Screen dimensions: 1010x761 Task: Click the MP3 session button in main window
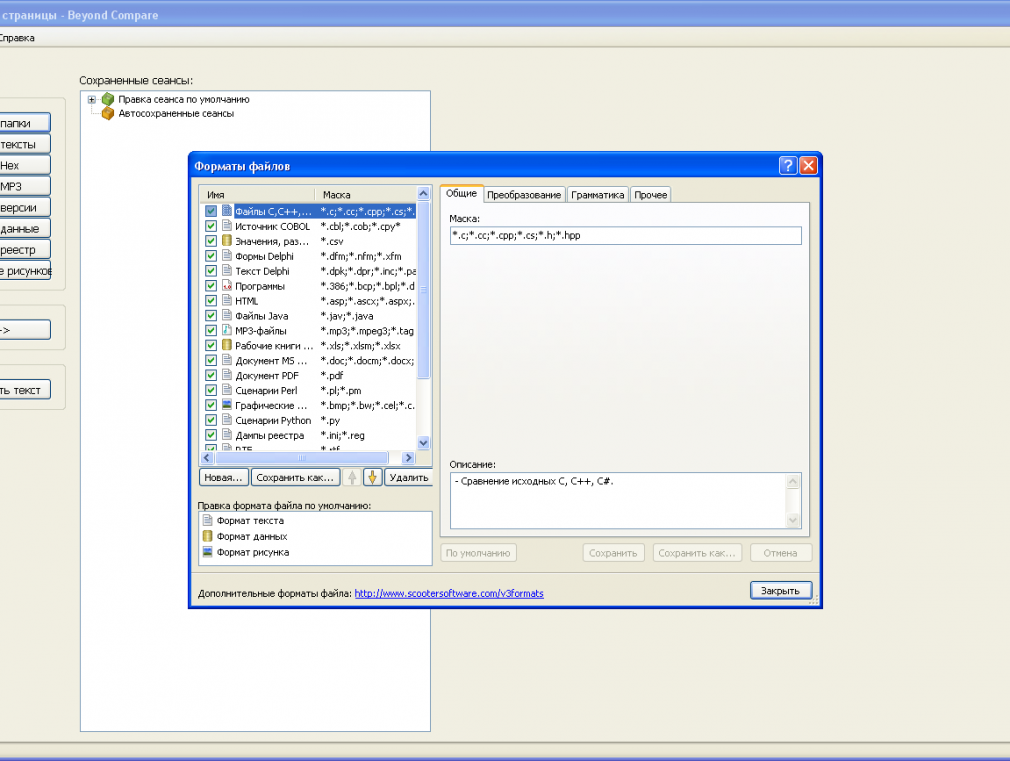click(24, 187)
